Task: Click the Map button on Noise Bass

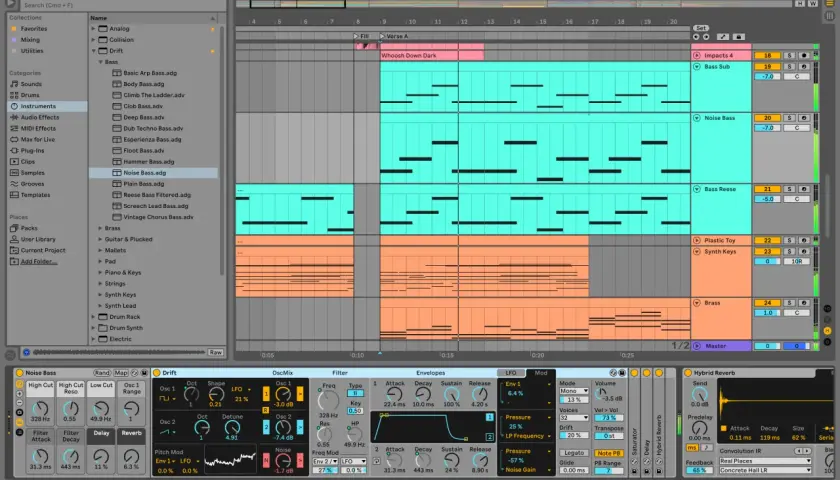Action: pos(121,373)
